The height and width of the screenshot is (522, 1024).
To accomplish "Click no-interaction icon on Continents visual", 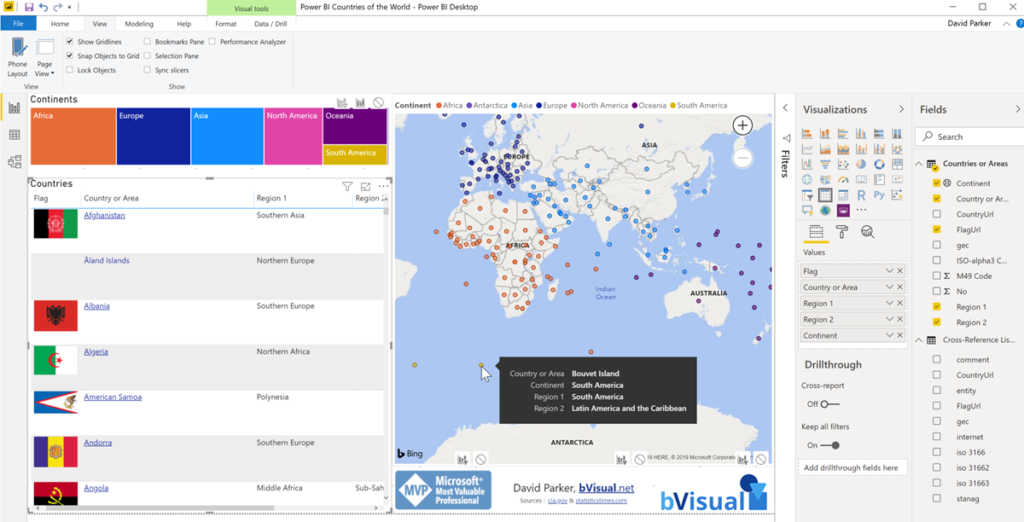I will [x=378, y=103].
